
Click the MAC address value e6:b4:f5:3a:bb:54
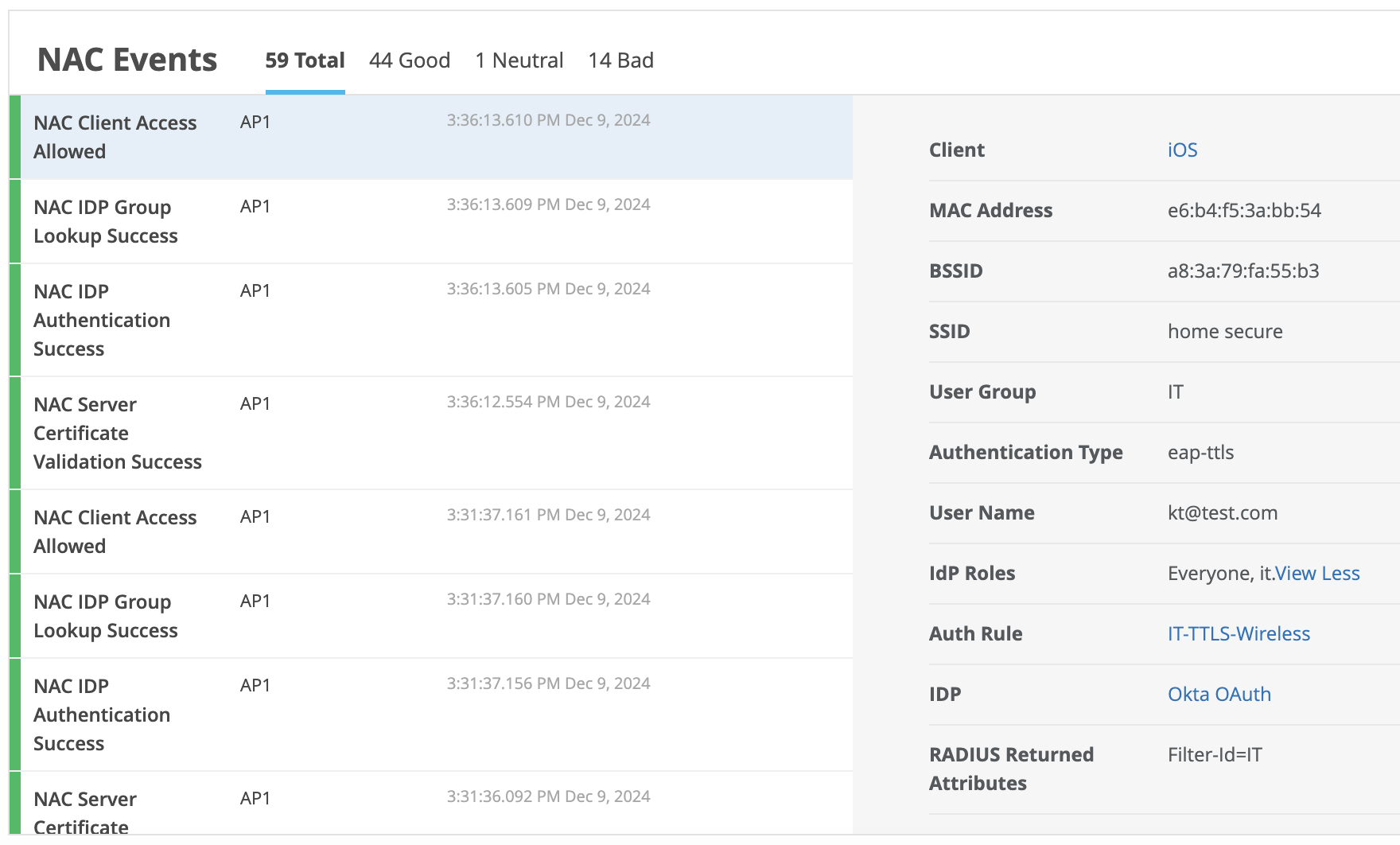(1244, 211)
